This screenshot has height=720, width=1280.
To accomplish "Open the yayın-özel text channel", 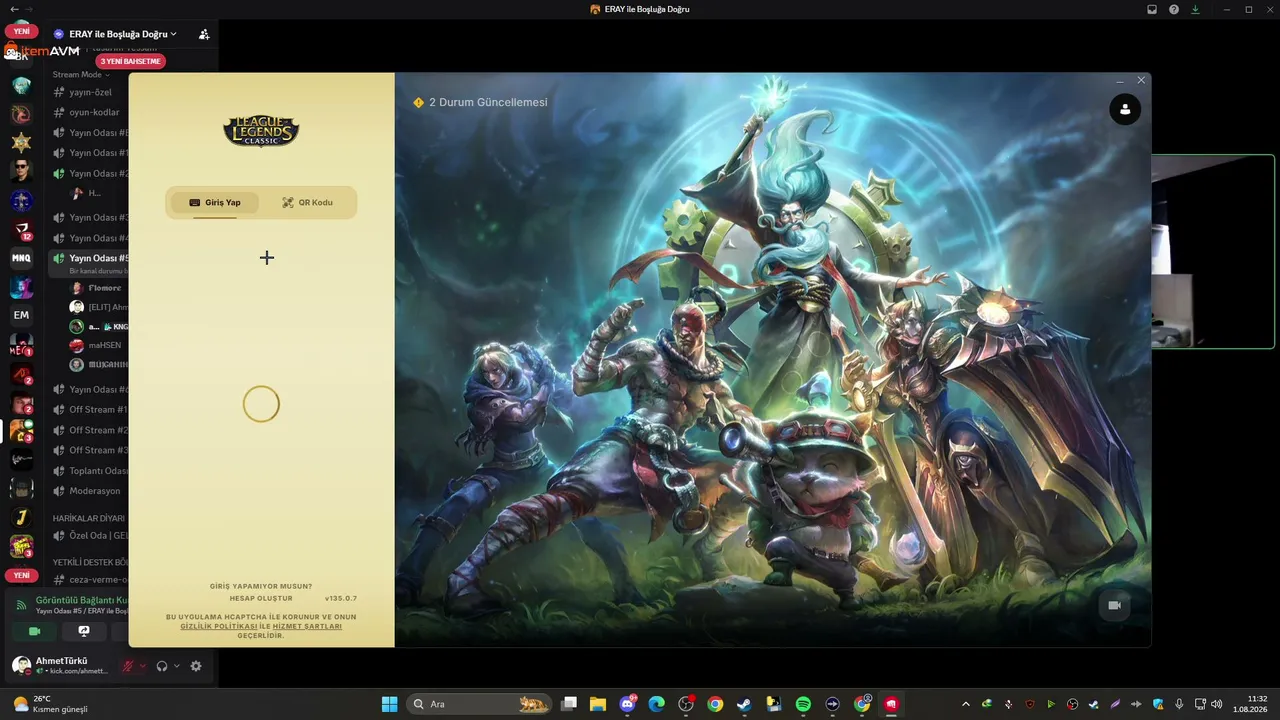I will [90, 92].
